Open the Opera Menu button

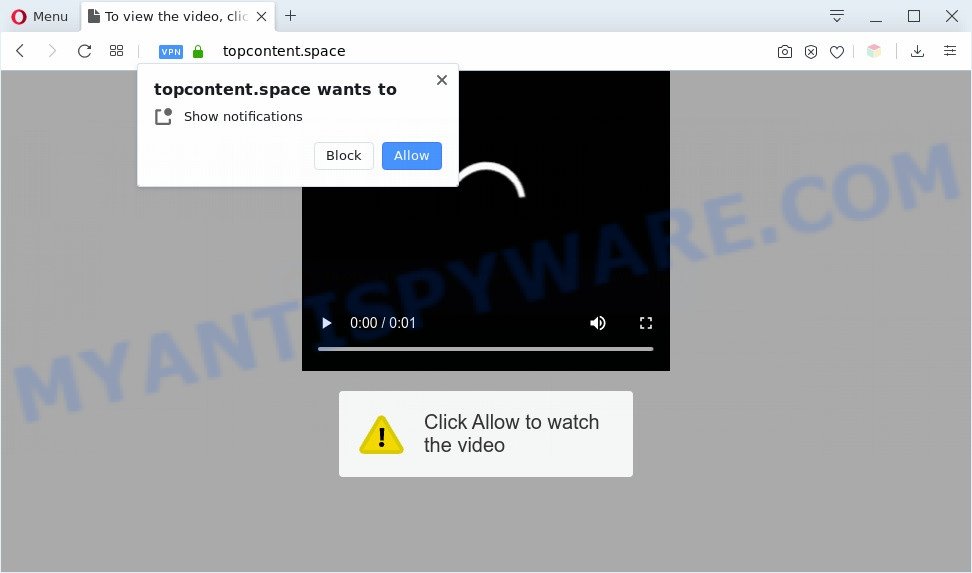39,16
